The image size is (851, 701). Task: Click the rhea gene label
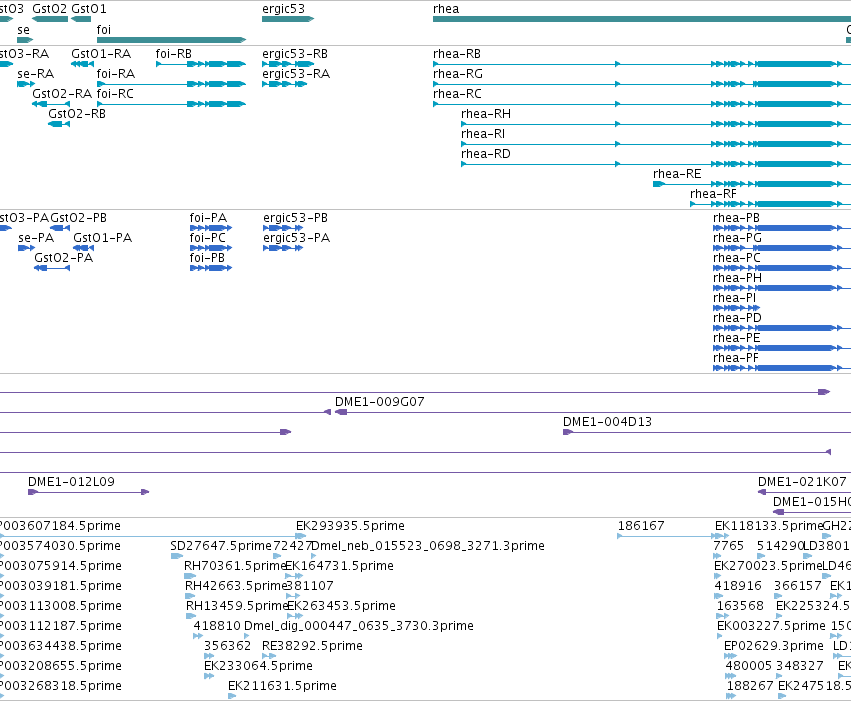[446, 9]
